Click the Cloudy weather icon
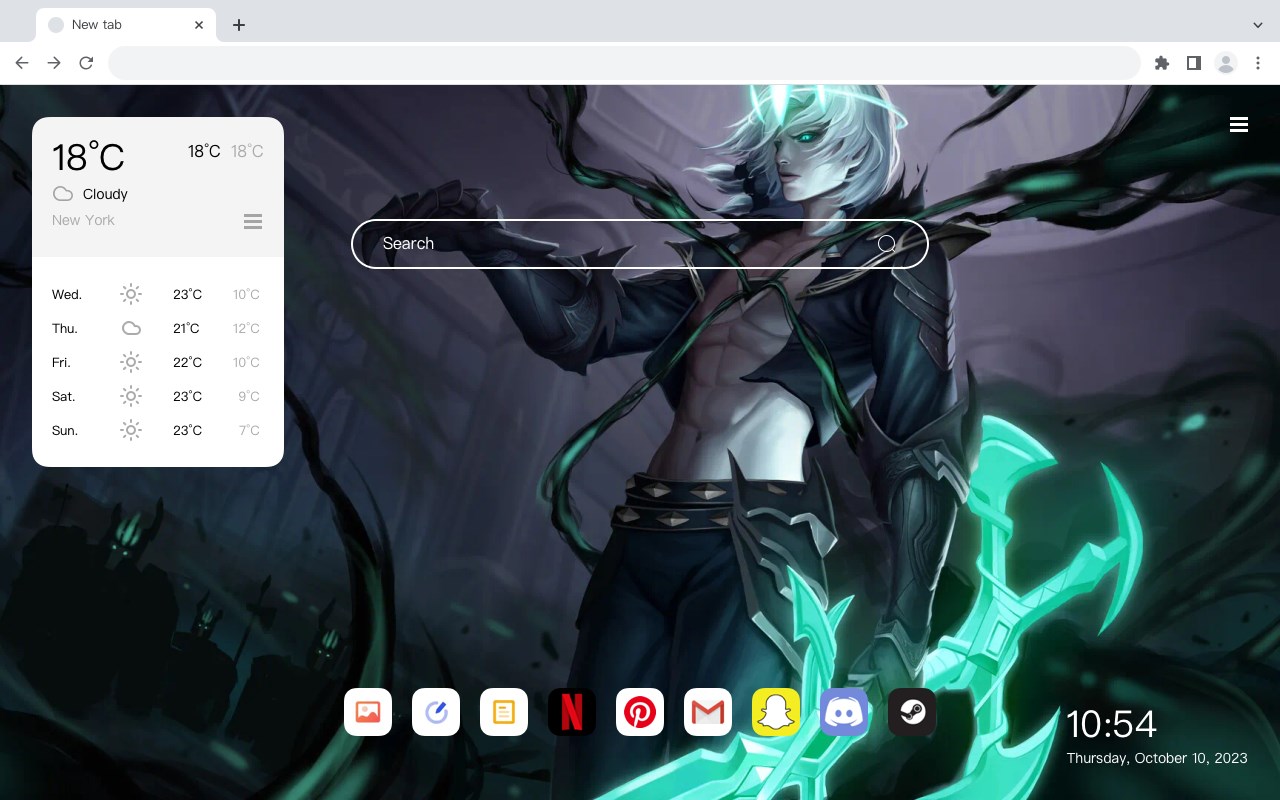Image resolution: width=1280 pixels, height=800 pixels. pyautogui.click(x=63, y=194)
